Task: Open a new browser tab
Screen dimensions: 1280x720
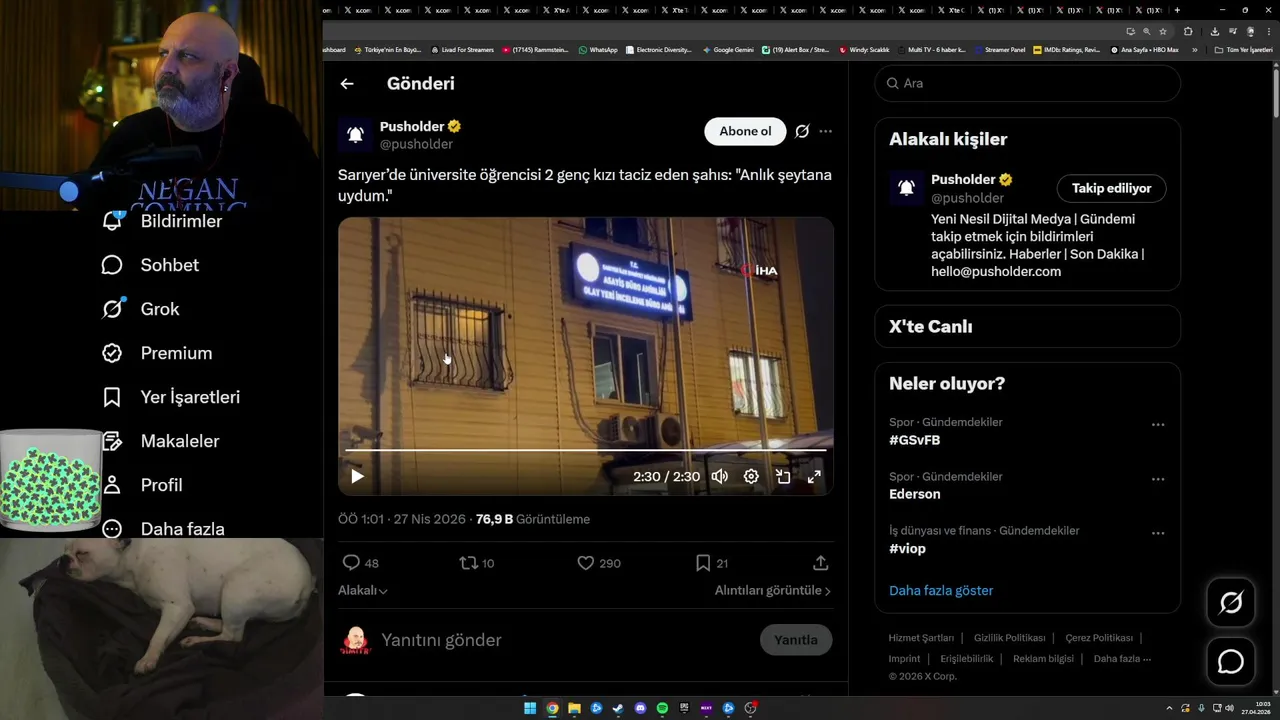Action: [x=1177, y=10]
